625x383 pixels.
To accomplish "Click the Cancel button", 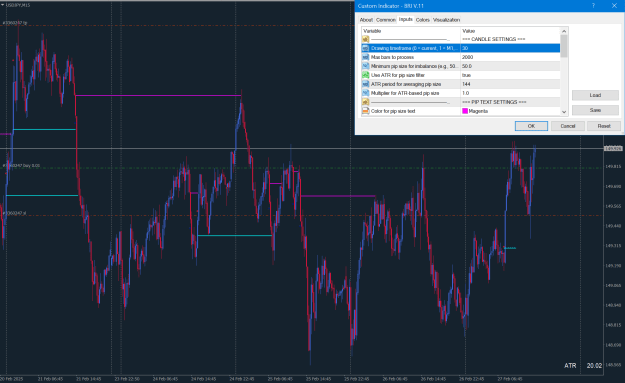I will click(x=568, y=126).
